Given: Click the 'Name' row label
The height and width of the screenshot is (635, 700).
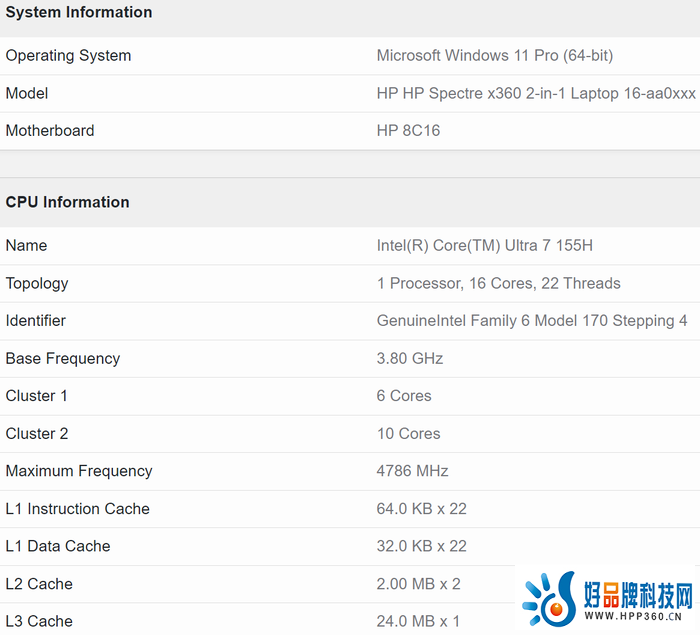Looking at the screenshot, I should point(26,246).
